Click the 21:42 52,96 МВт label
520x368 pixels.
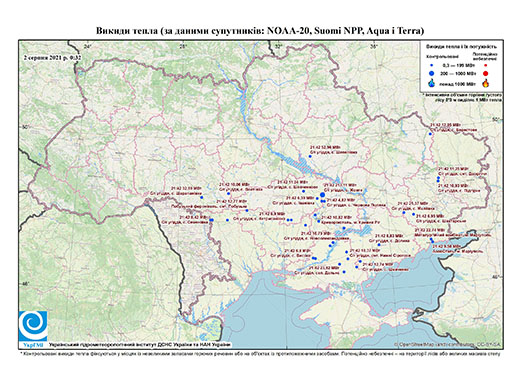coord(325,147)
